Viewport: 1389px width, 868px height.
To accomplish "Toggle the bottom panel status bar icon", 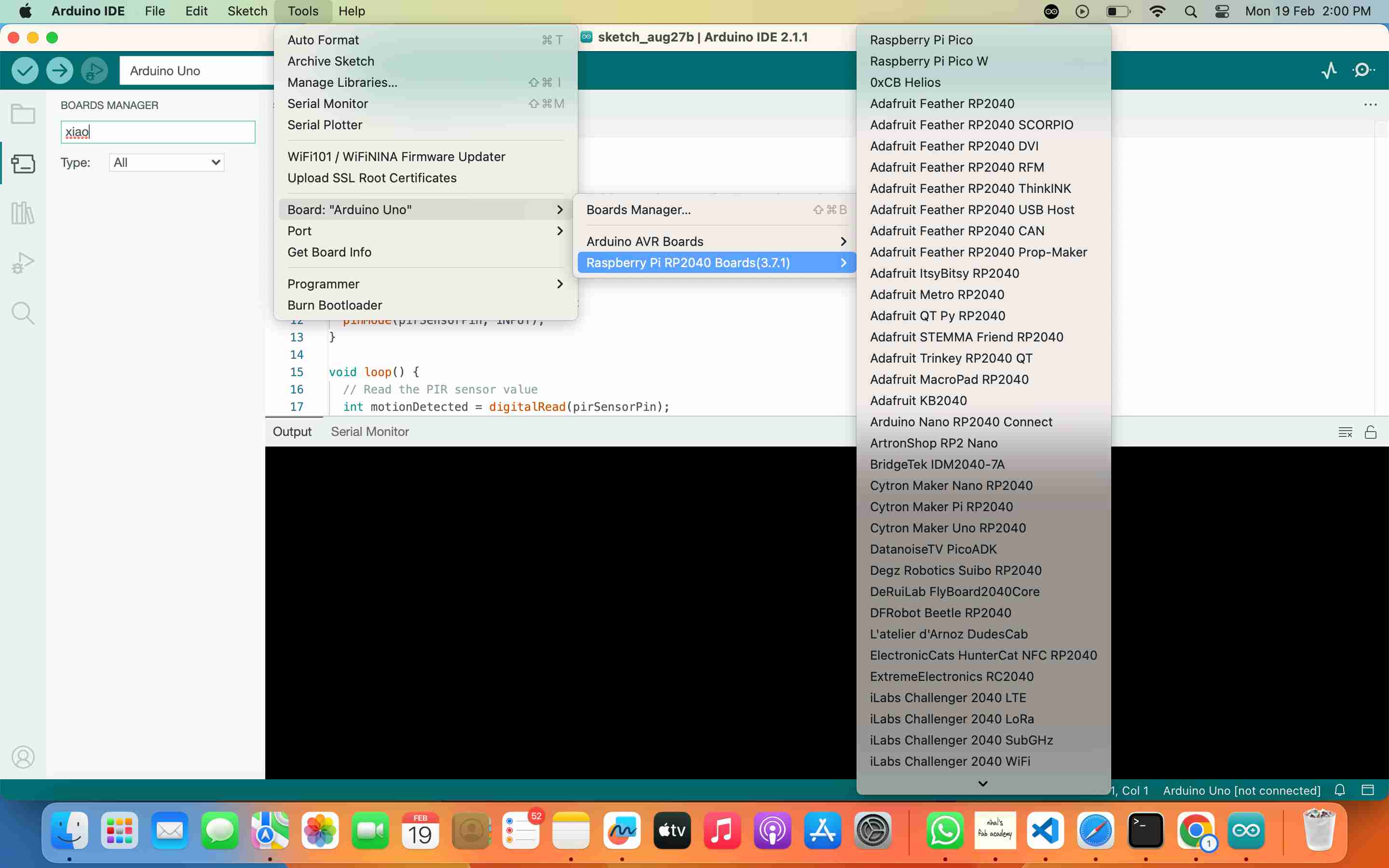I will point(1368,790).
